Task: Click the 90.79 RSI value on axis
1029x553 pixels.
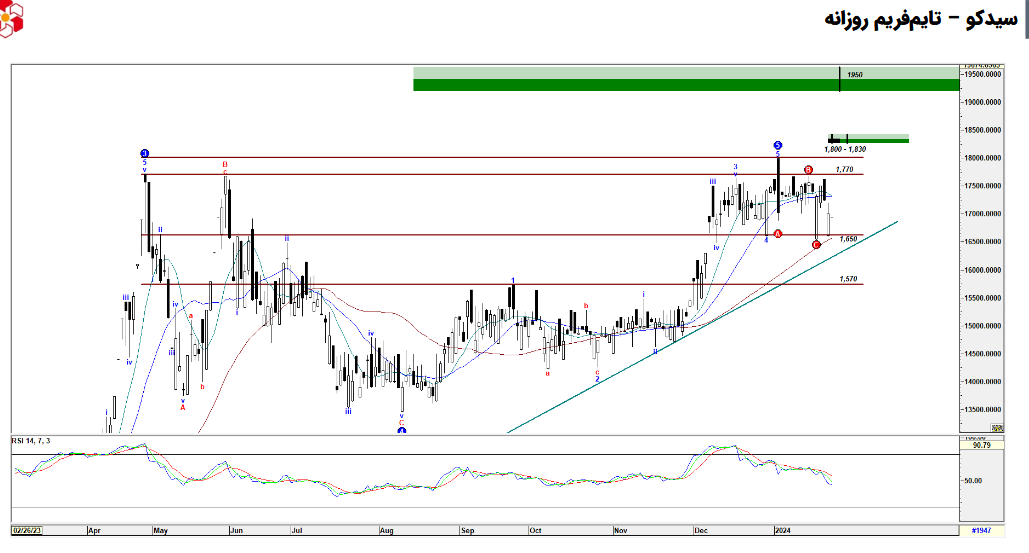Action: 980,446
